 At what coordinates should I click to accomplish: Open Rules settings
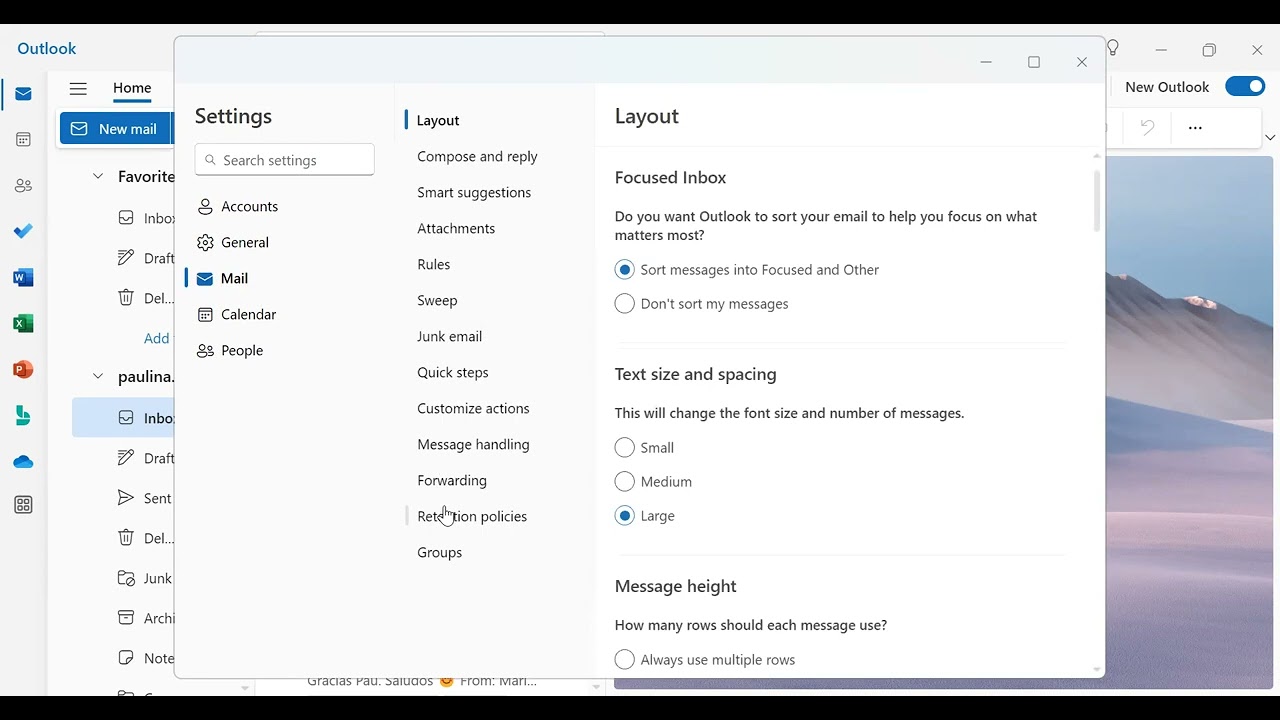434,264
